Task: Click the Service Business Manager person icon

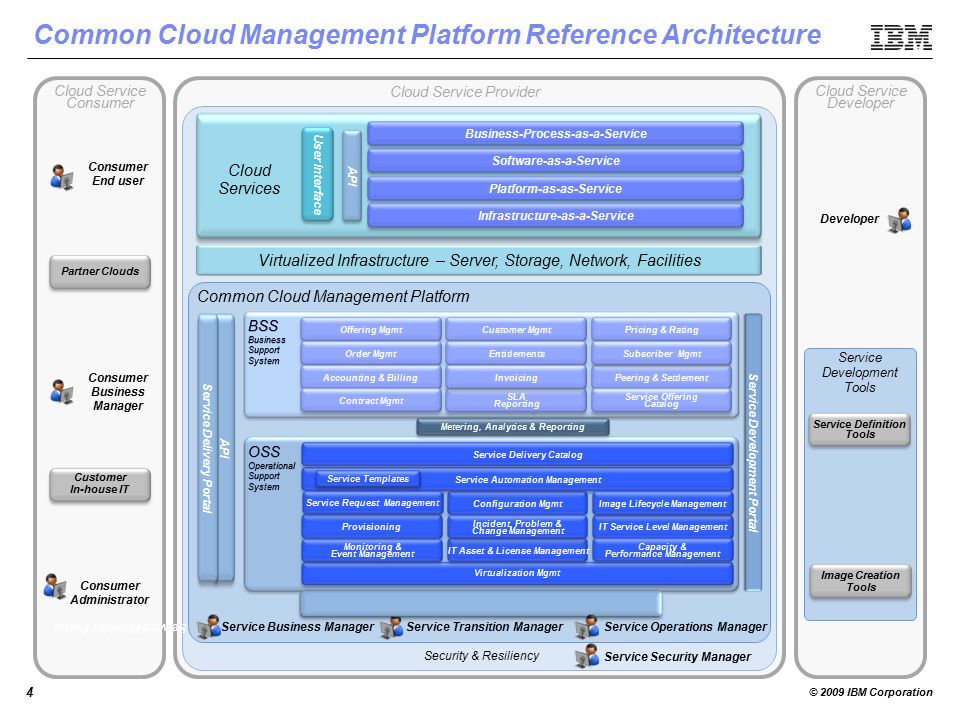Action: pos(209,626)
